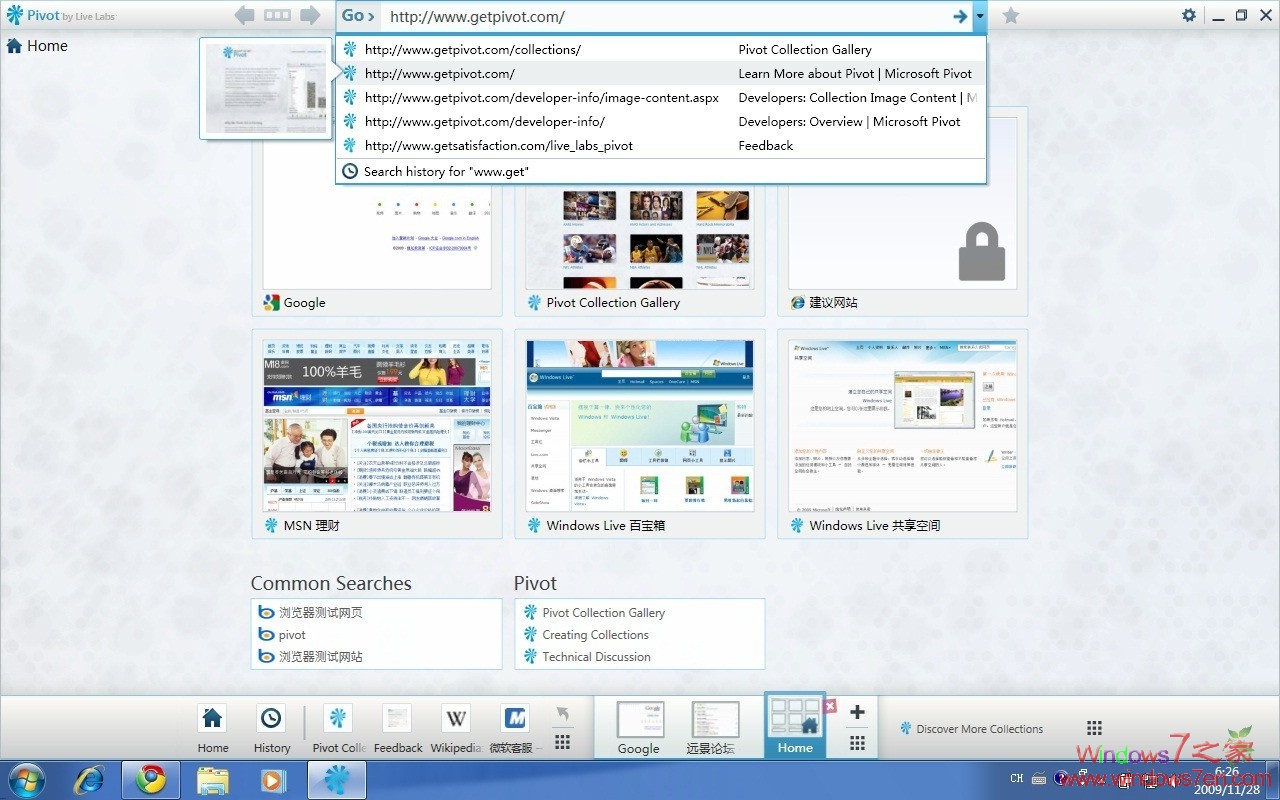The height and width of the screenshot is (800, 1280).
Task: Select suggestion Developers: Overview
Action: coord(660,121)
